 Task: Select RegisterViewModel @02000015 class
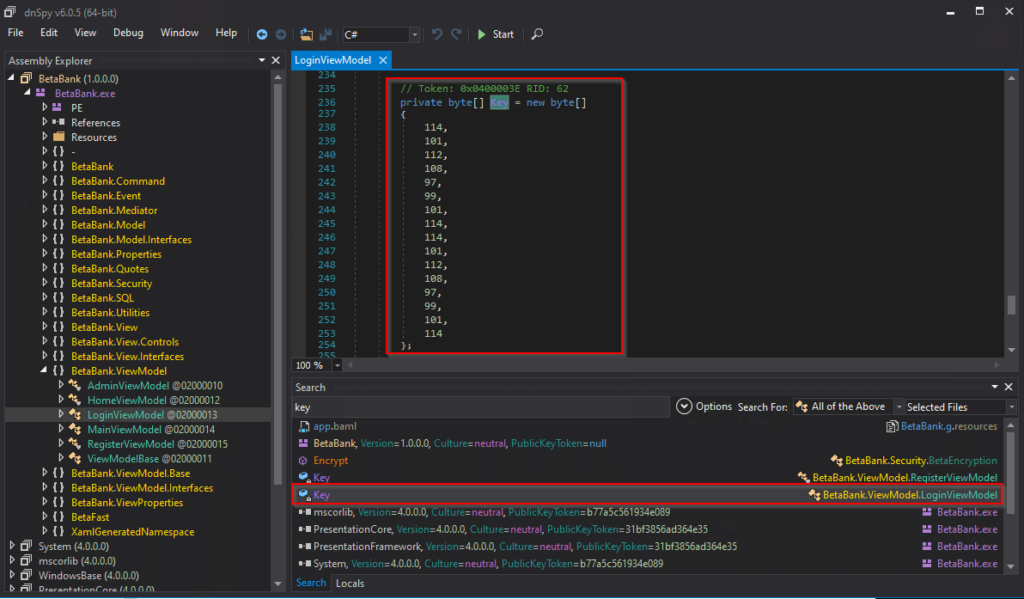157,444
